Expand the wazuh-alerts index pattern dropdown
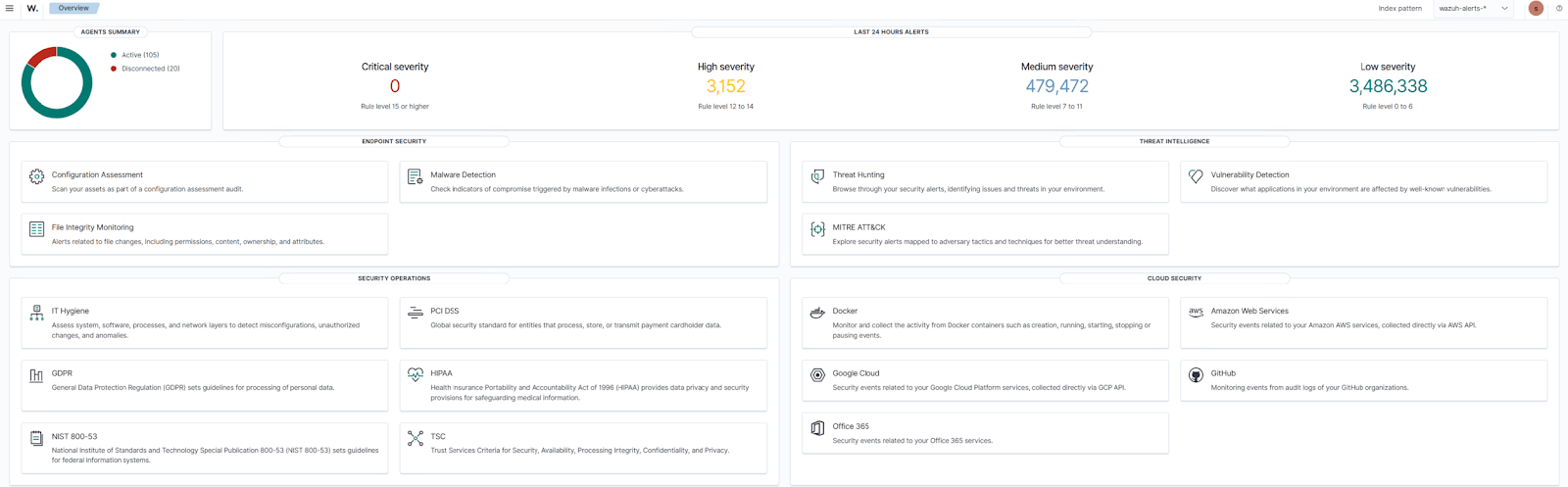The image size is (1568, 487). point(1474,8)
